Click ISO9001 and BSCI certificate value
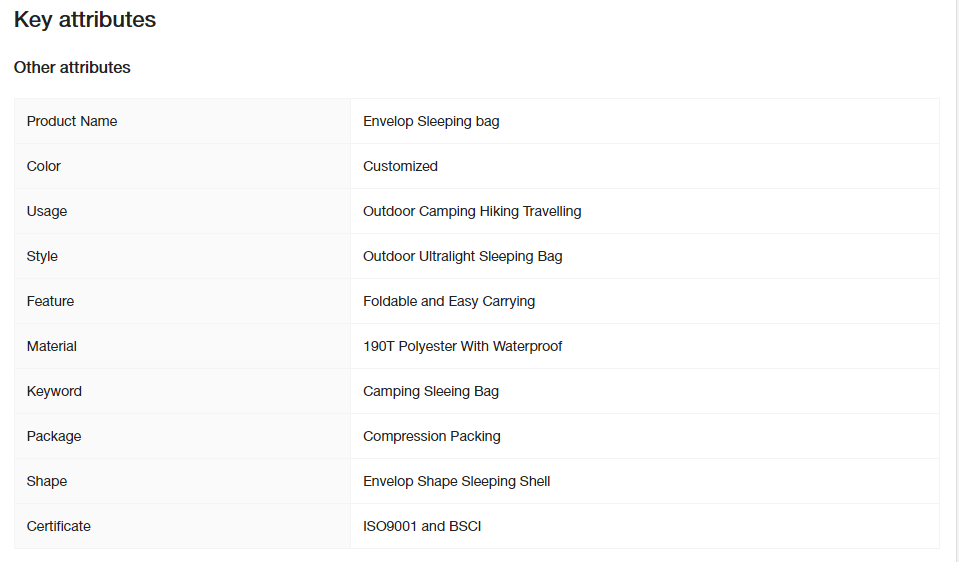 click(x=422, y=527)
